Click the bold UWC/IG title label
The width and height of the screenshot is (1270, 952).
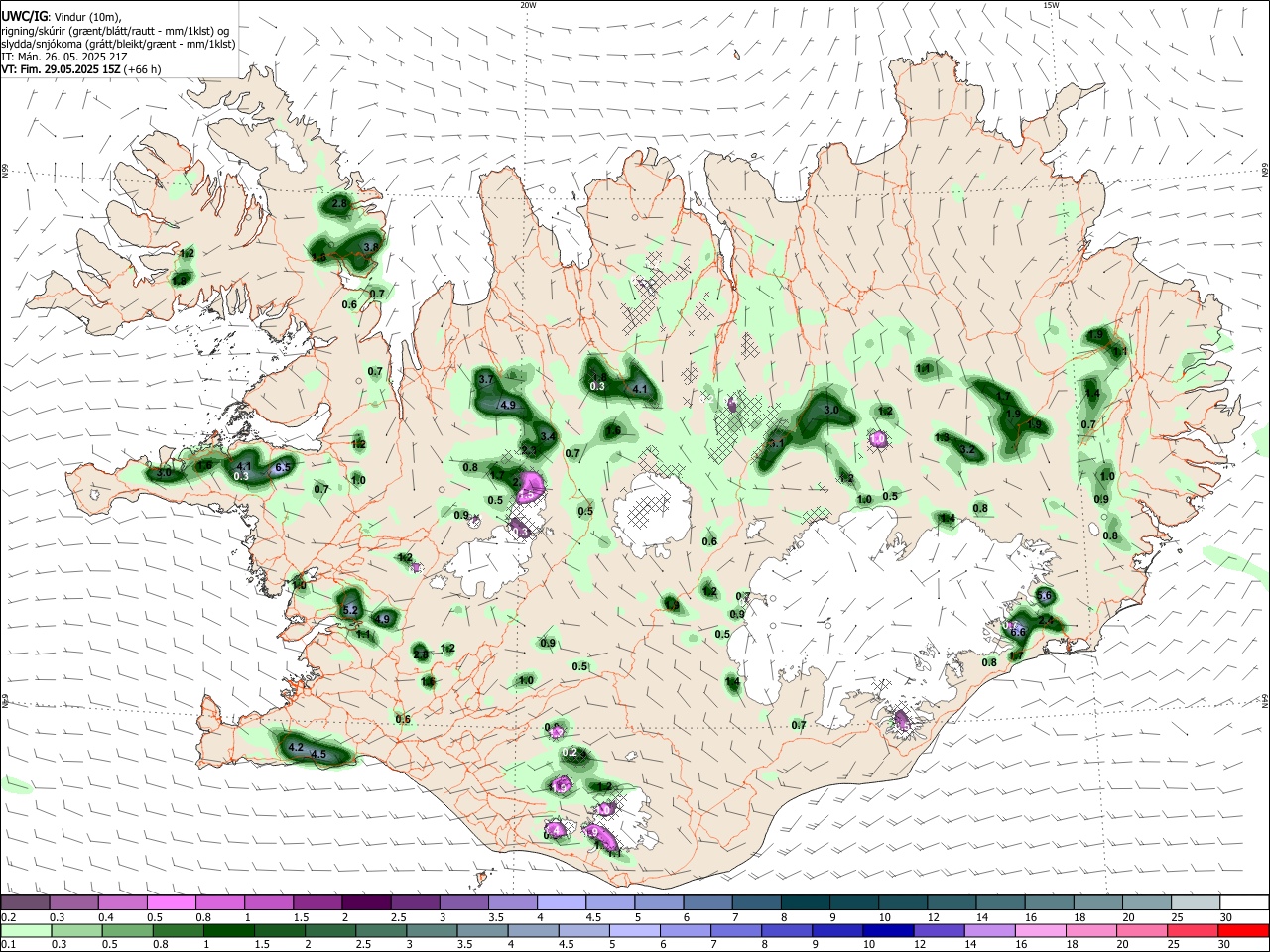[24, 17]
